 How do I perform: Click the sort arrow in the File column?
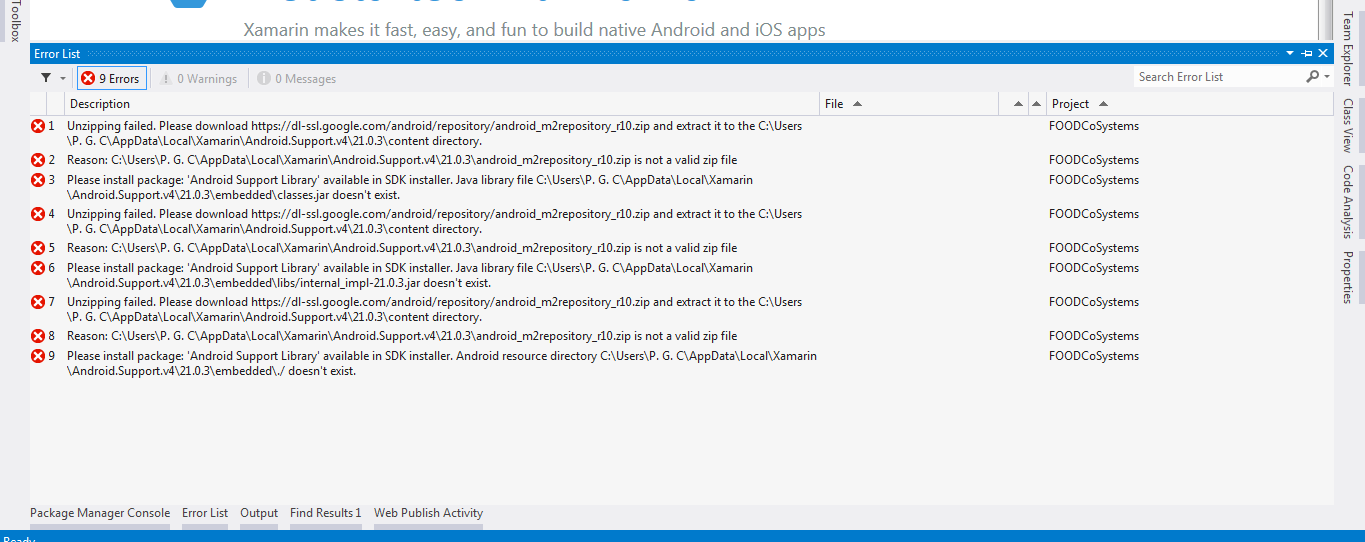[x=857, y=104]
